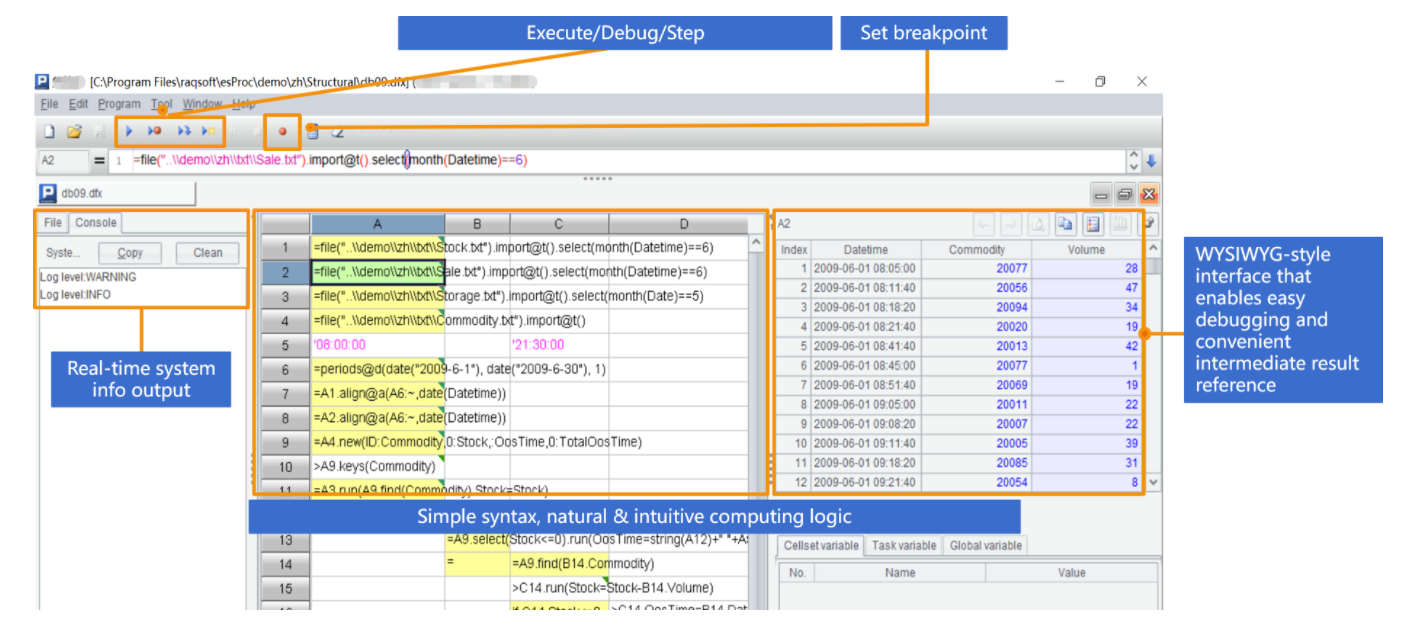Click formula bar spinner up arrow

click(1133, 155)
